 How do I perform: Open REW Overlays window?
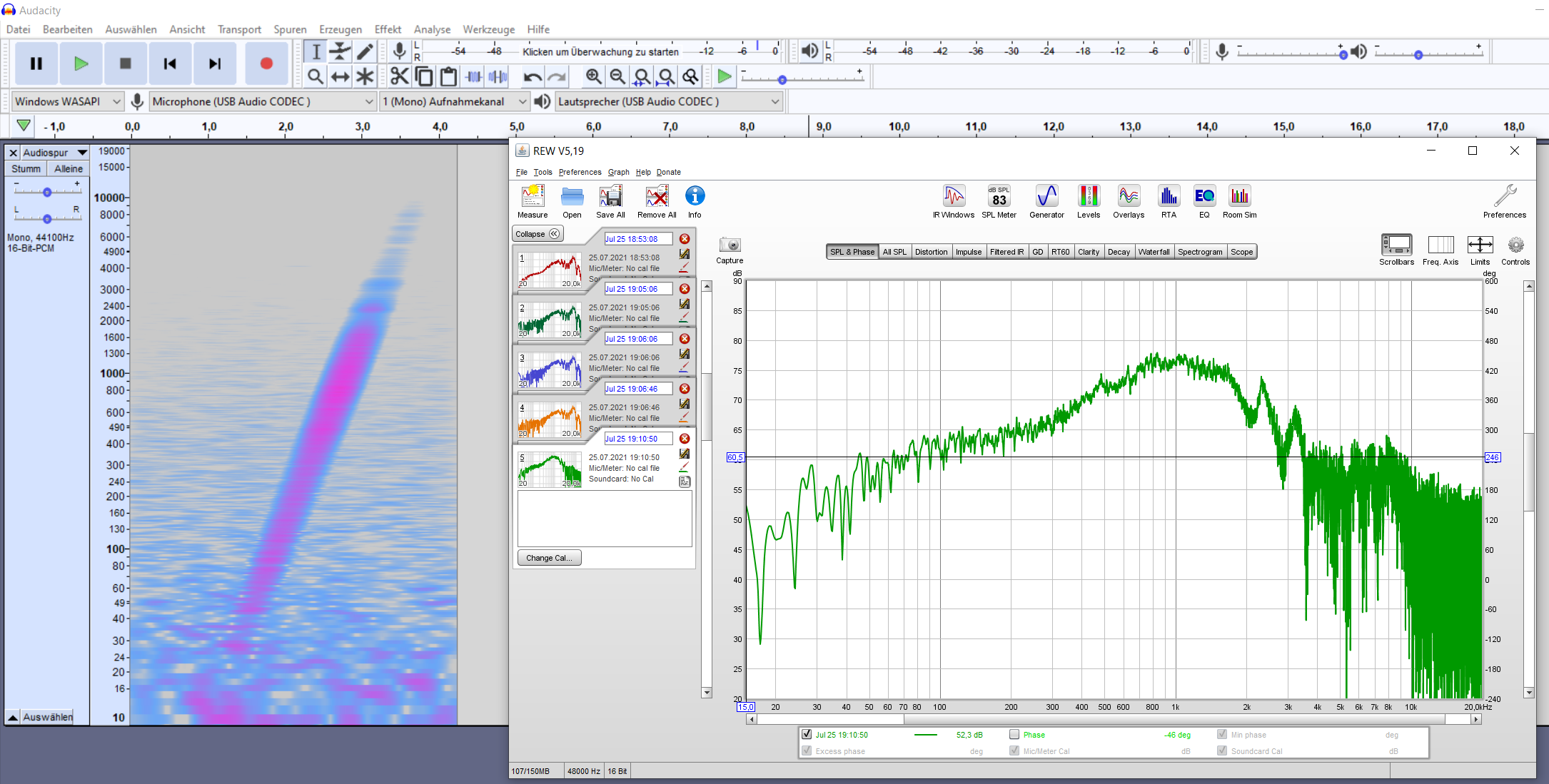[x=1129, y=202]
